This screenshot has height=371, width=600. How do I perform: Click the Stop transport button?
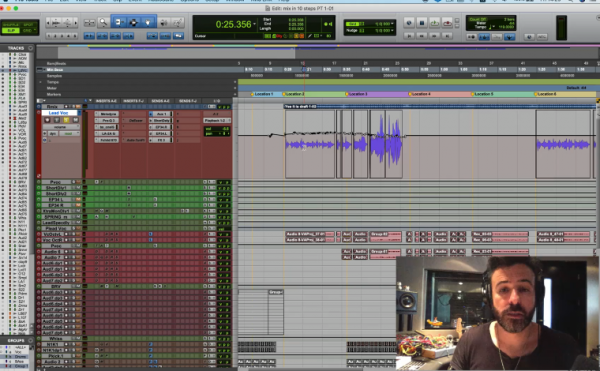422,23
